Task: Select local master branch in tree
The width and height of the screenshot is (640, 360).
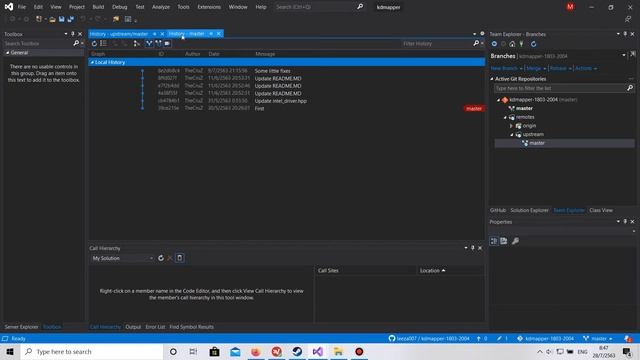Action: pyautogui.click(x=524, y=108)
